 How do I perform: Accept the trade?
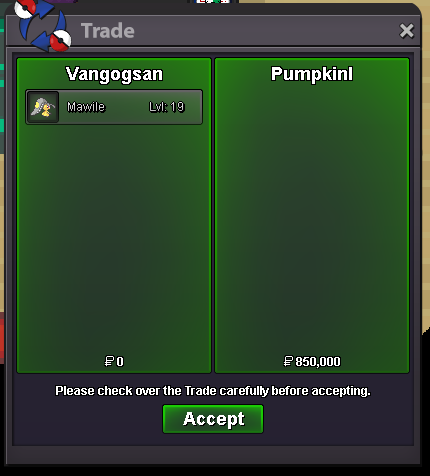point(213,419)
